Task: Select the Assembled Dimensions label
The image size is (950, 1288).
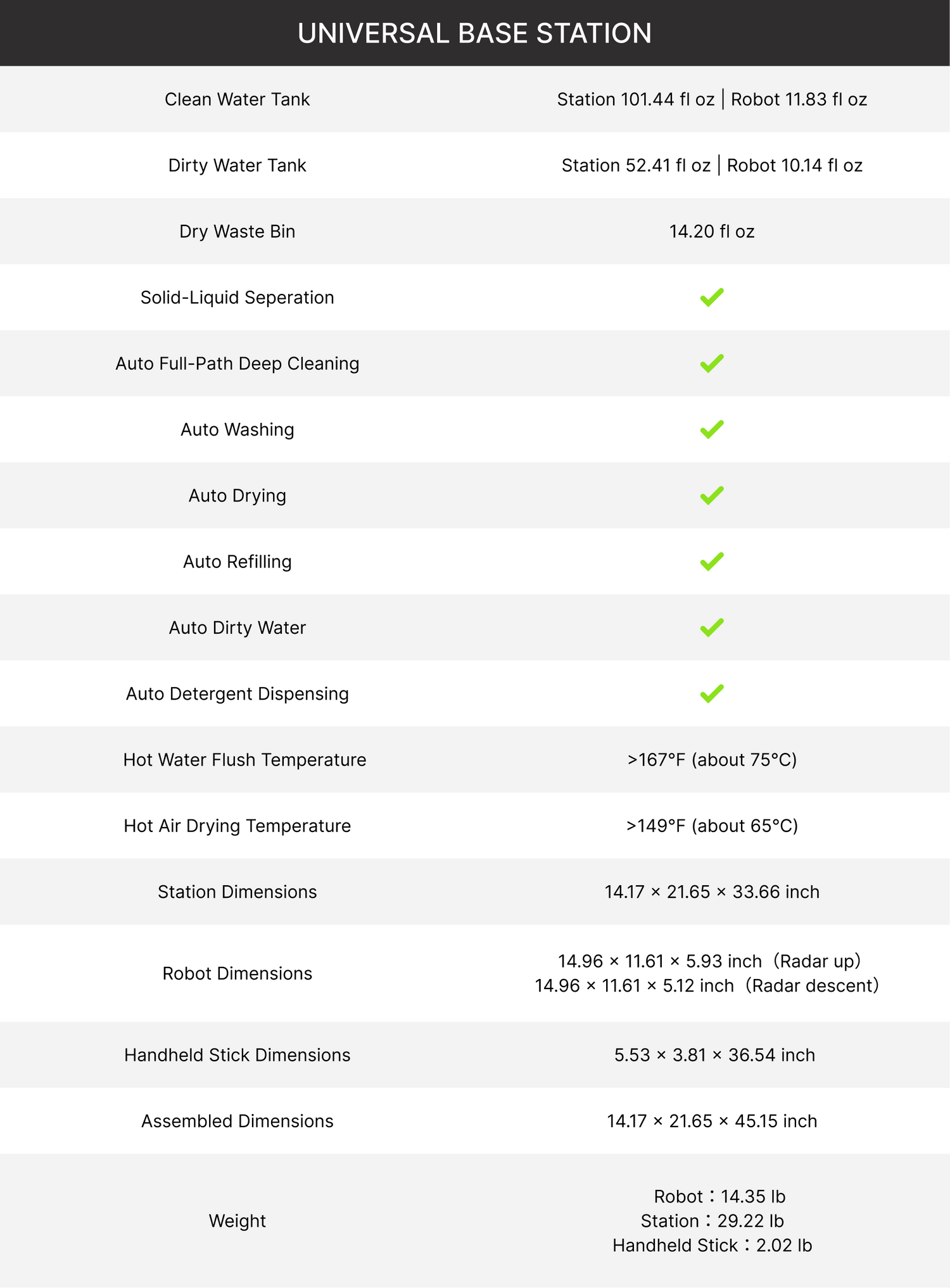Action: (x=237, y=1121)
